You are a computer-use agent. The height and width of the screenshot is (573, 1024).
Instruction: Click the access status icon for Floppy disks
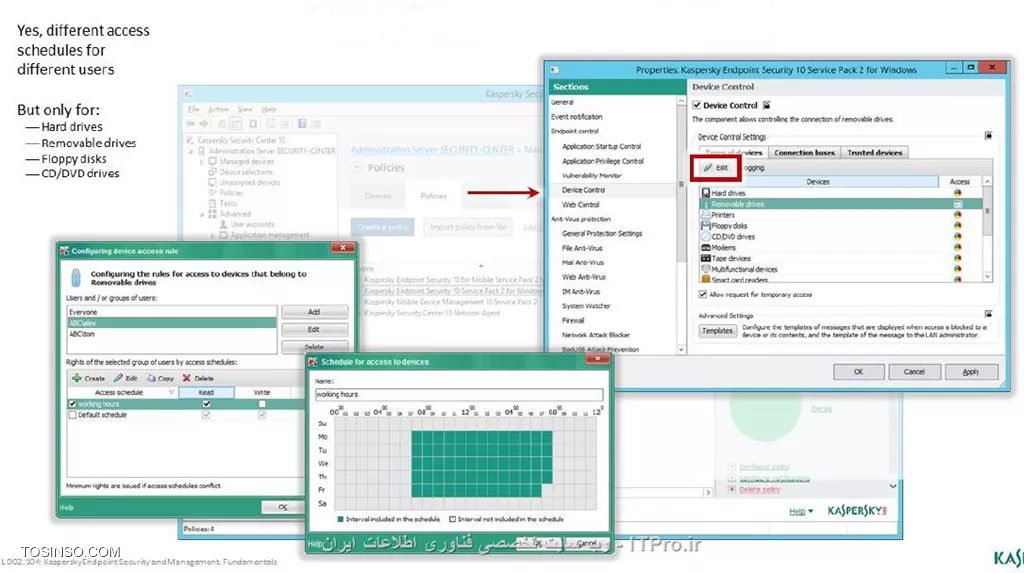coord(957,225)
